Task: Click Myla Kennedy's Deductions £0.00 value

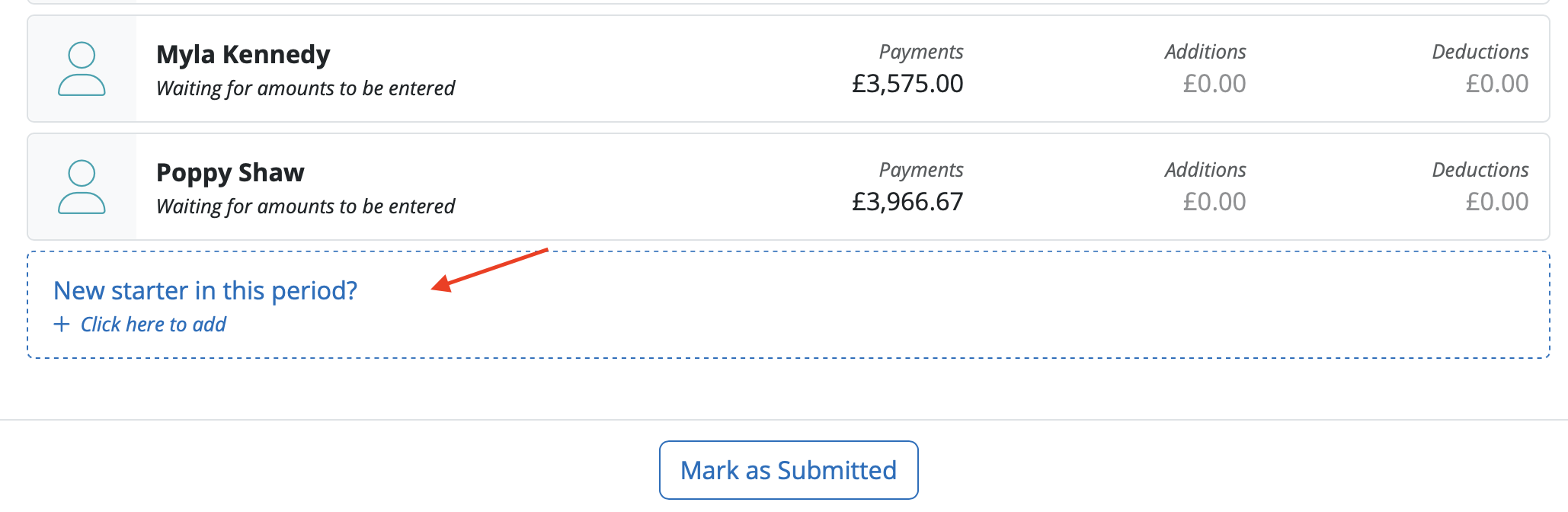Action: point(1497,83)
